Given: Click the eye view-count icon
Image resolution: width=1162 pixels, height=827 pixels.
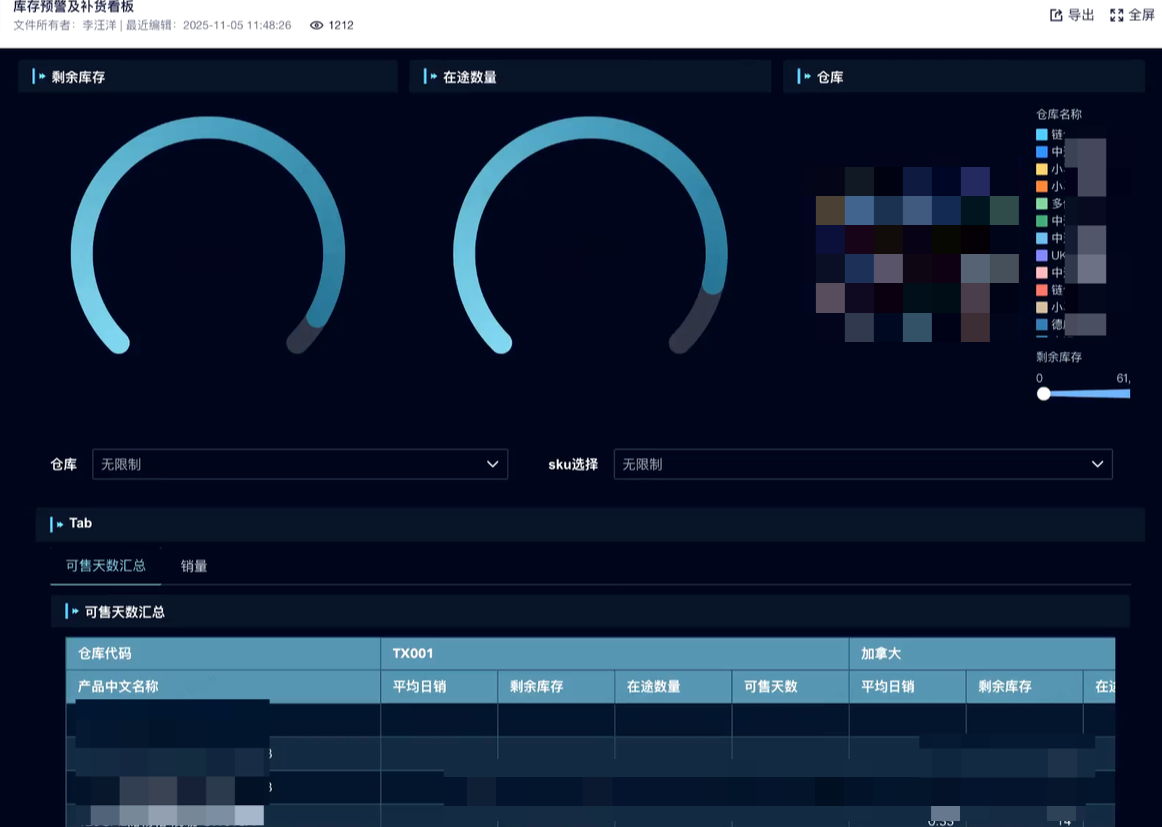Looking at the screenshot, I should 316,25.
